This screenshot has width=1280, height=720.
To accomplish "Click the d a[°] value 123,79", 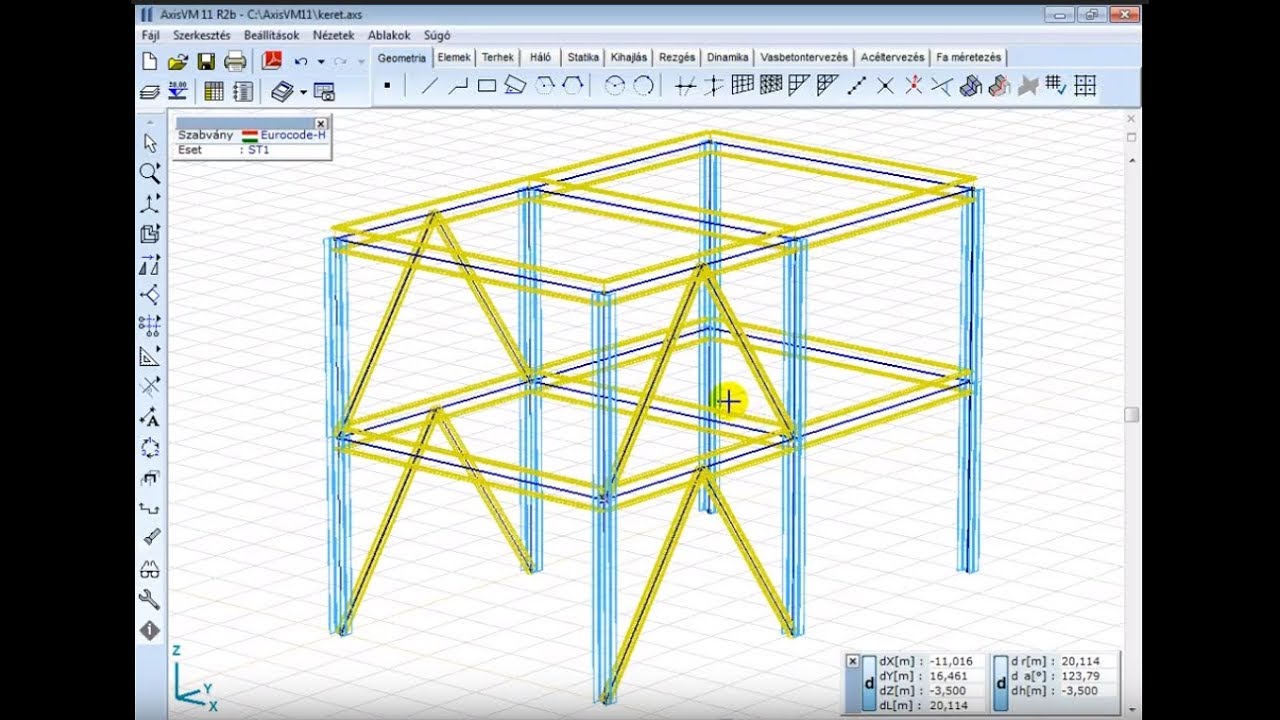I will pos(1079,676).
